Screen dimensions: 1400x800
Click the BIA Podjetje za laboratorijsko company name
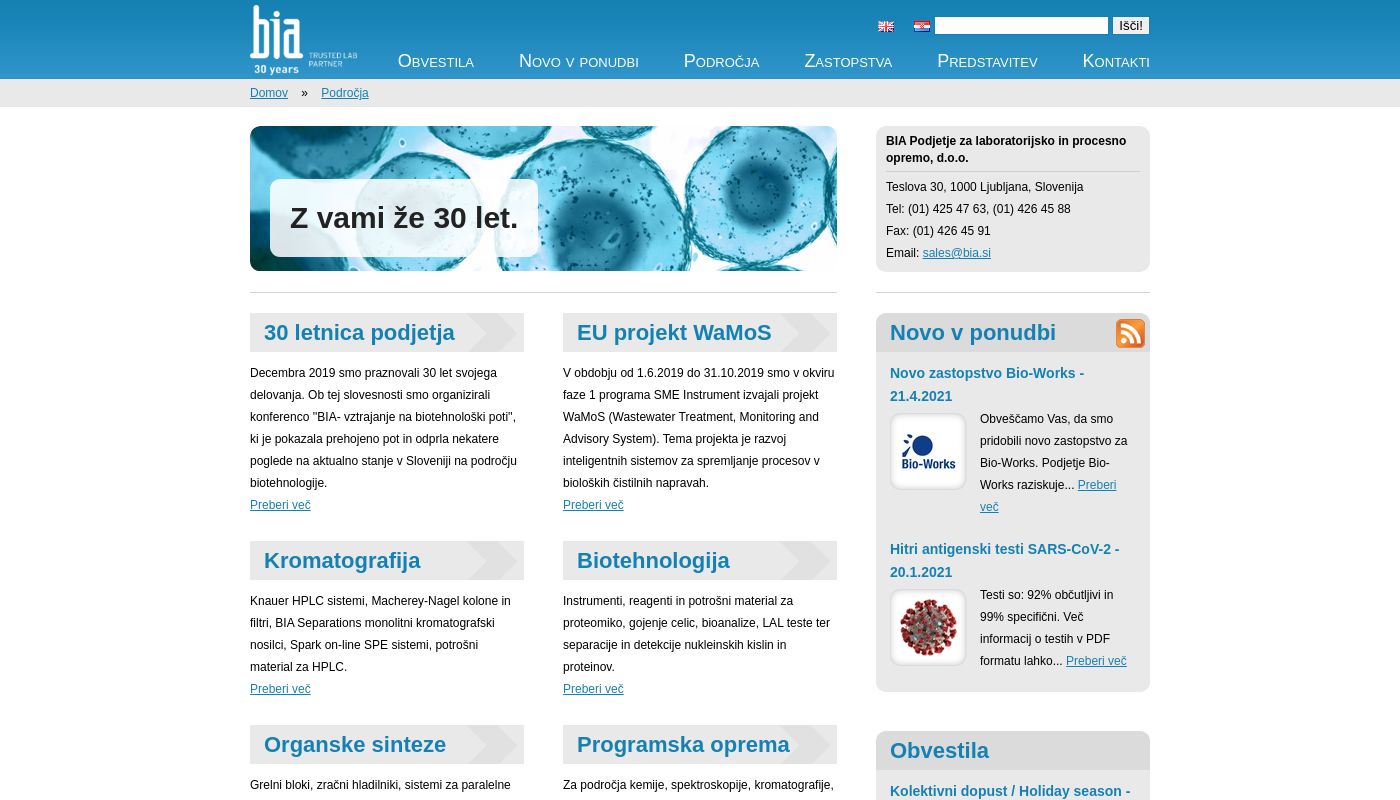1006,149
